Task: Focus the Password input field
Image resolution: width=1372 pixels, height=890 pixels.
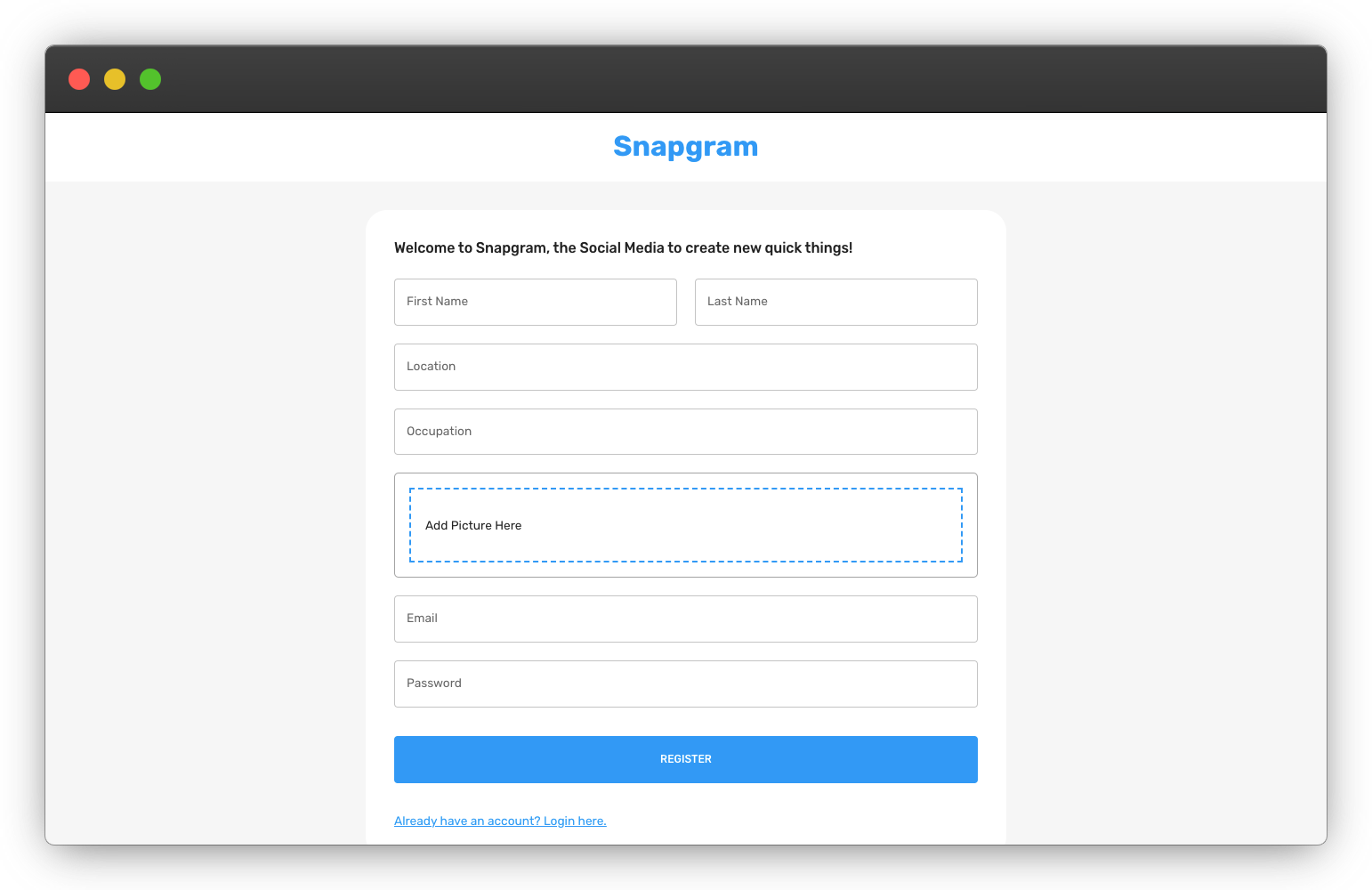Action: [685, 684]
